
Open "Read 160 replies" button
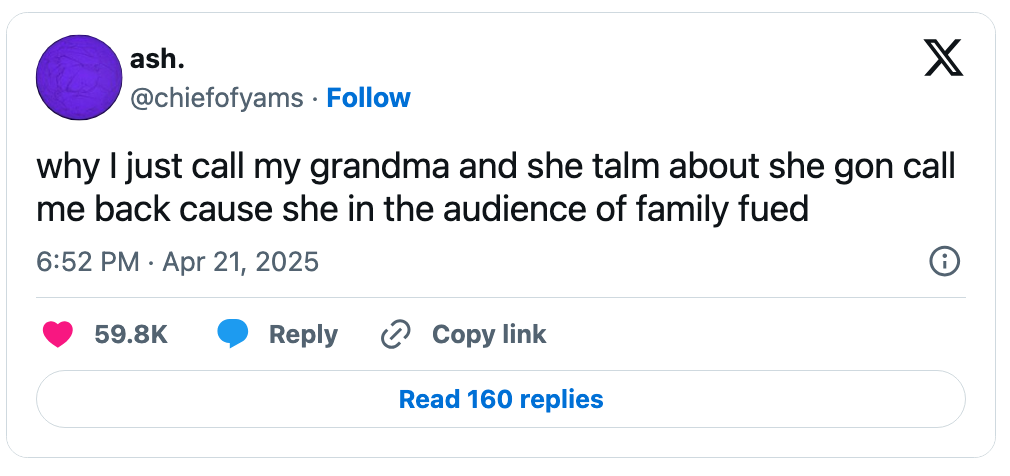click(x=501, y=400)
